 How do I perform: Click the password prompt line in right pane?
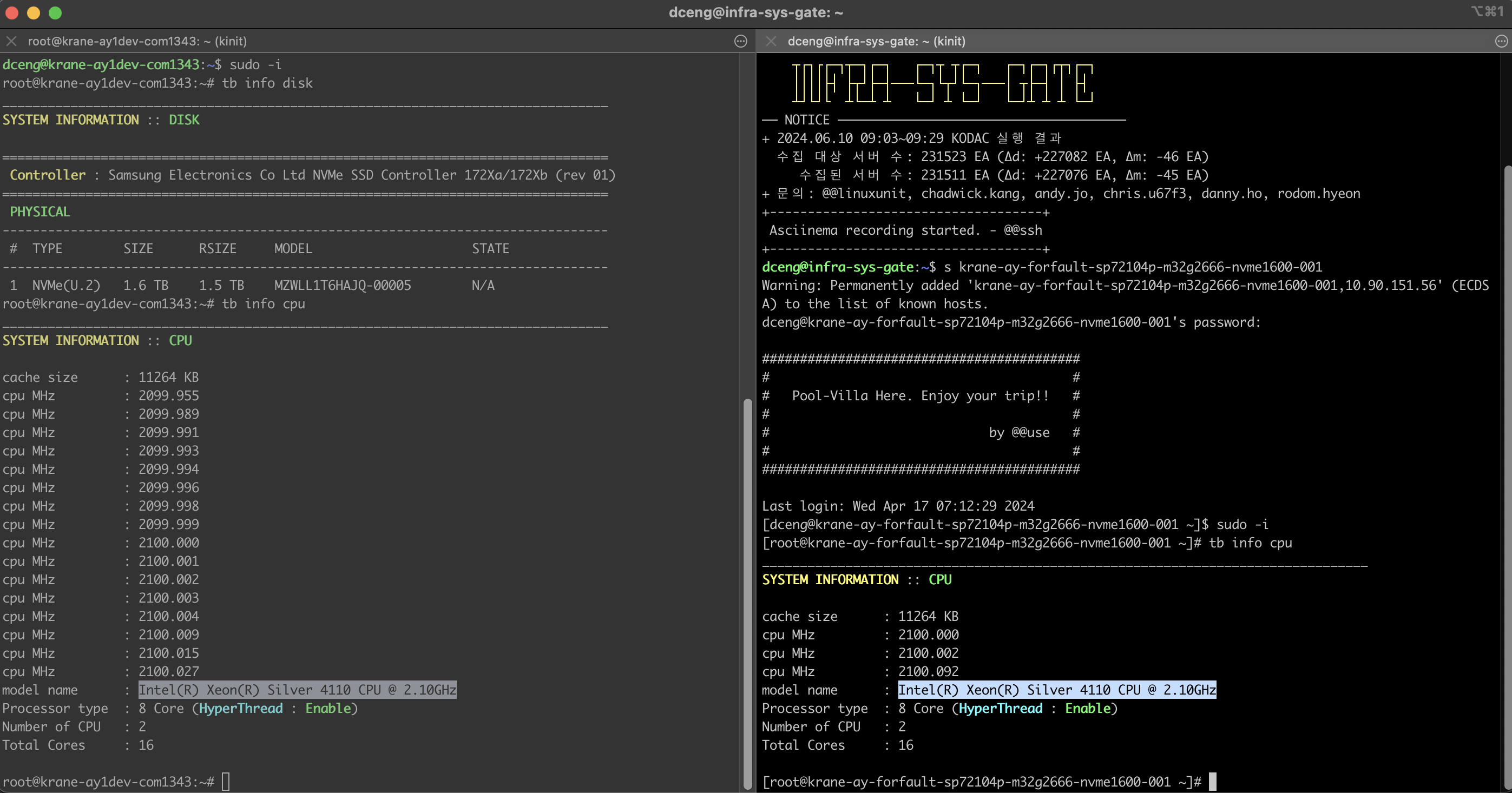1011,322
